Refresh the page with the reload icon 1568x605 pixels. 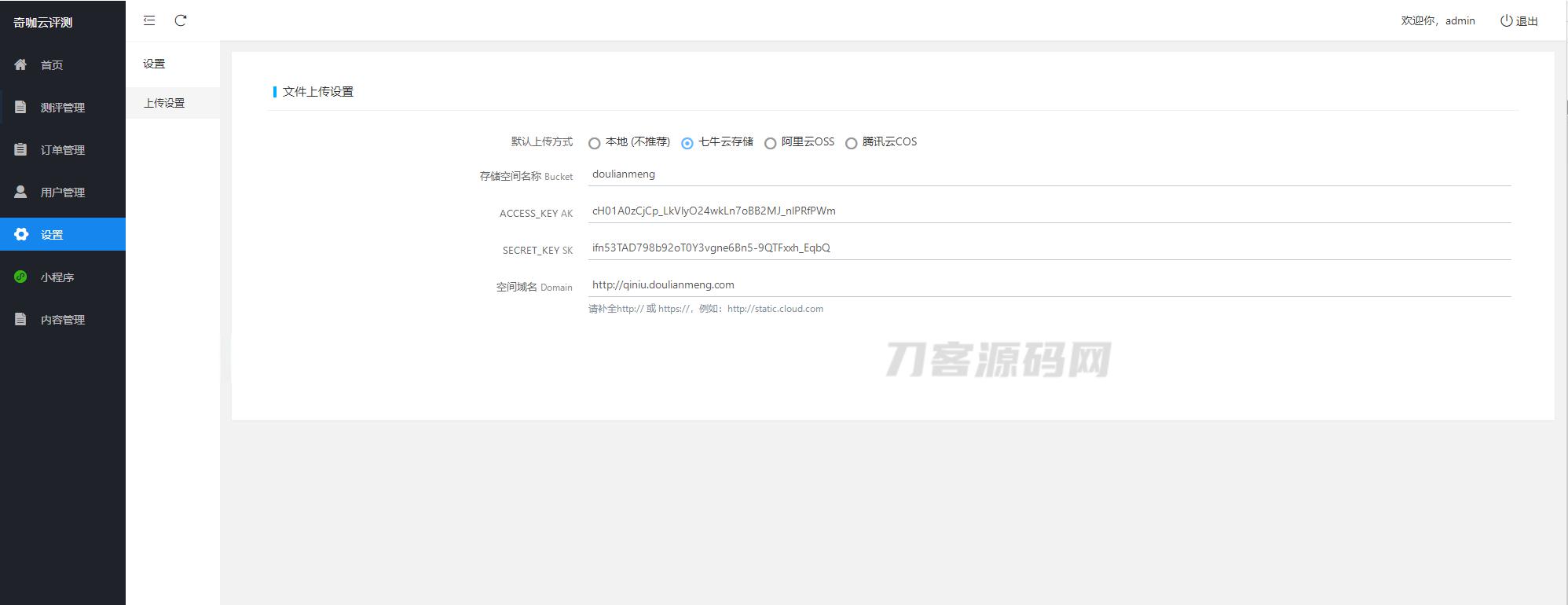click(181, 20)
